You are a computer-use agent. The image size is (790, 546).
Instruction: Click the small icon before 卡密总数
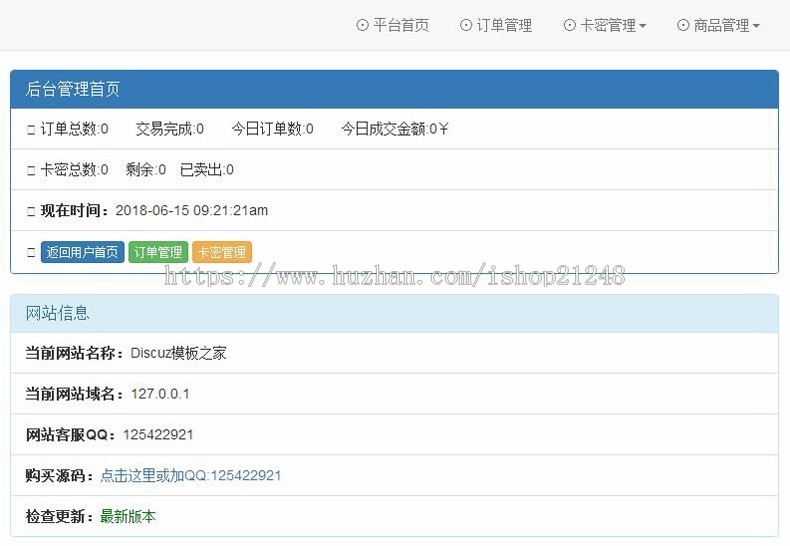pos(31,170)
